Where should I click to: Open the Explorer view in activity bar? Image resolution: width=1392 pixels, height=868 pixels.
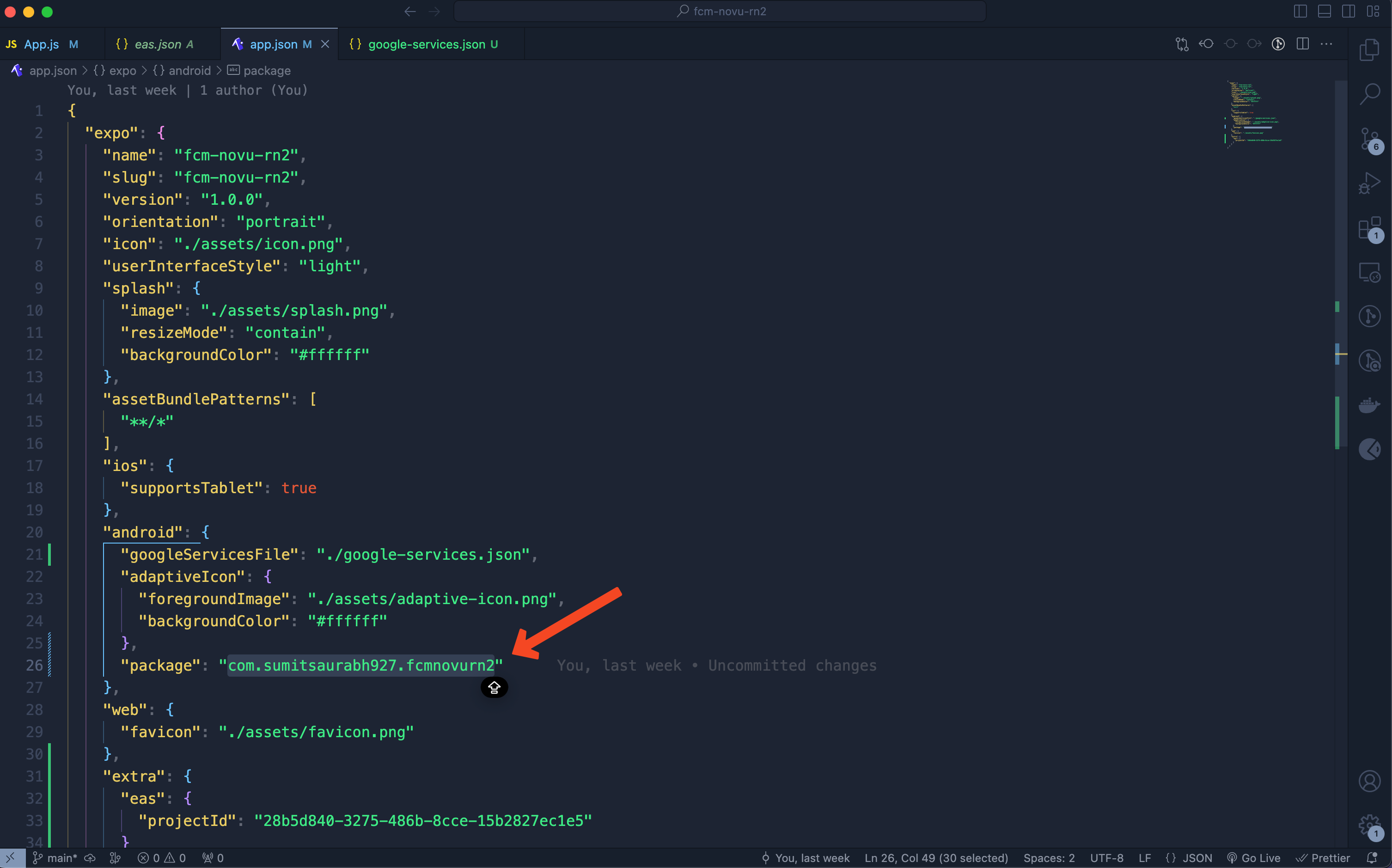(1370, 50)
